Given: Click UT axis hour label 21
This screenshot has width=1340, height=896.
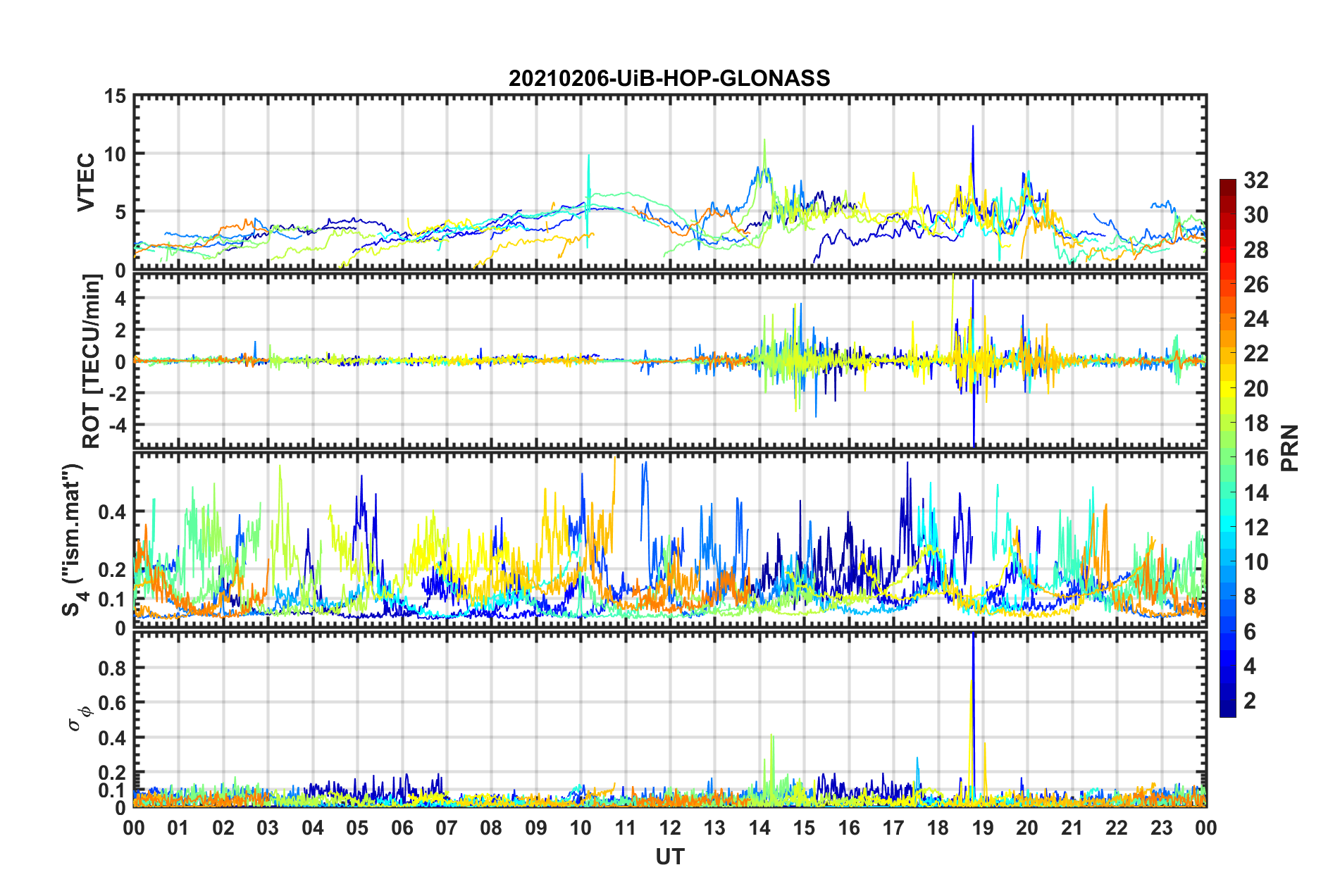Looking at the screenshot, I should (x=1072, y=828).
